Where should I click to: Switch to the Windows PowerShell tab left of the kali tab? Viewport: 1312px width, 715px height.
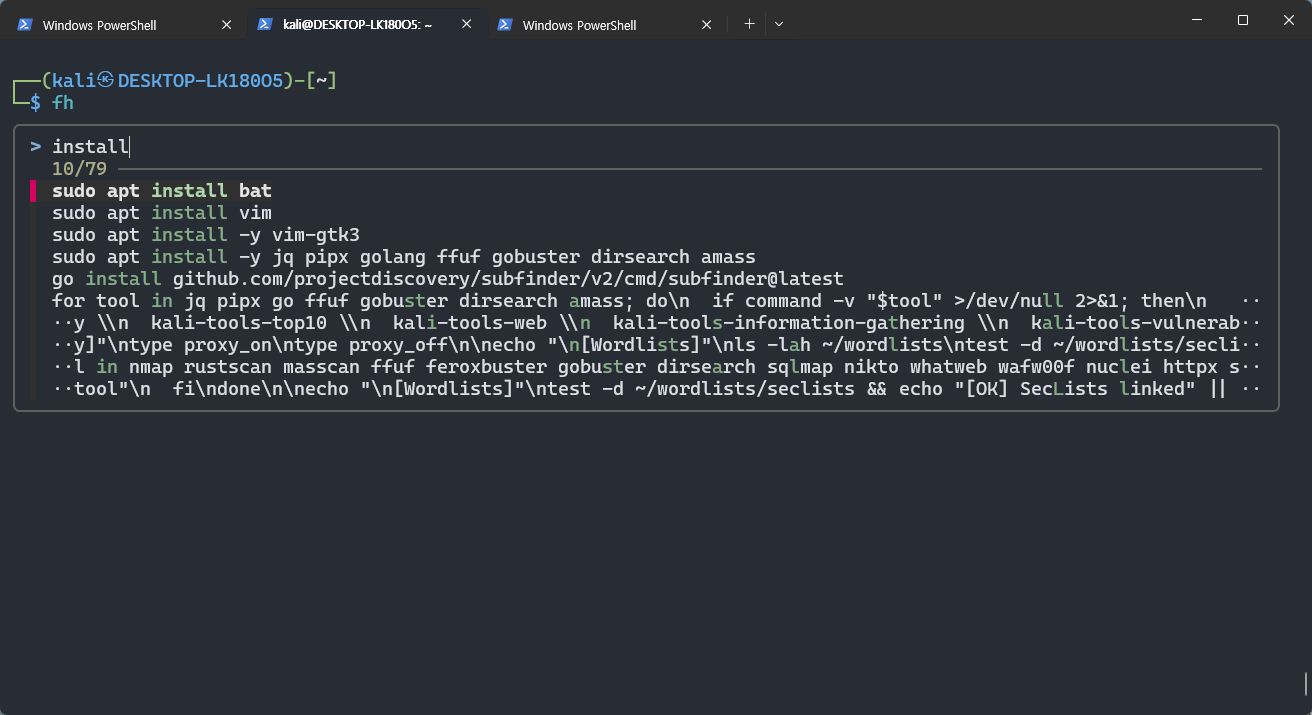127,24
